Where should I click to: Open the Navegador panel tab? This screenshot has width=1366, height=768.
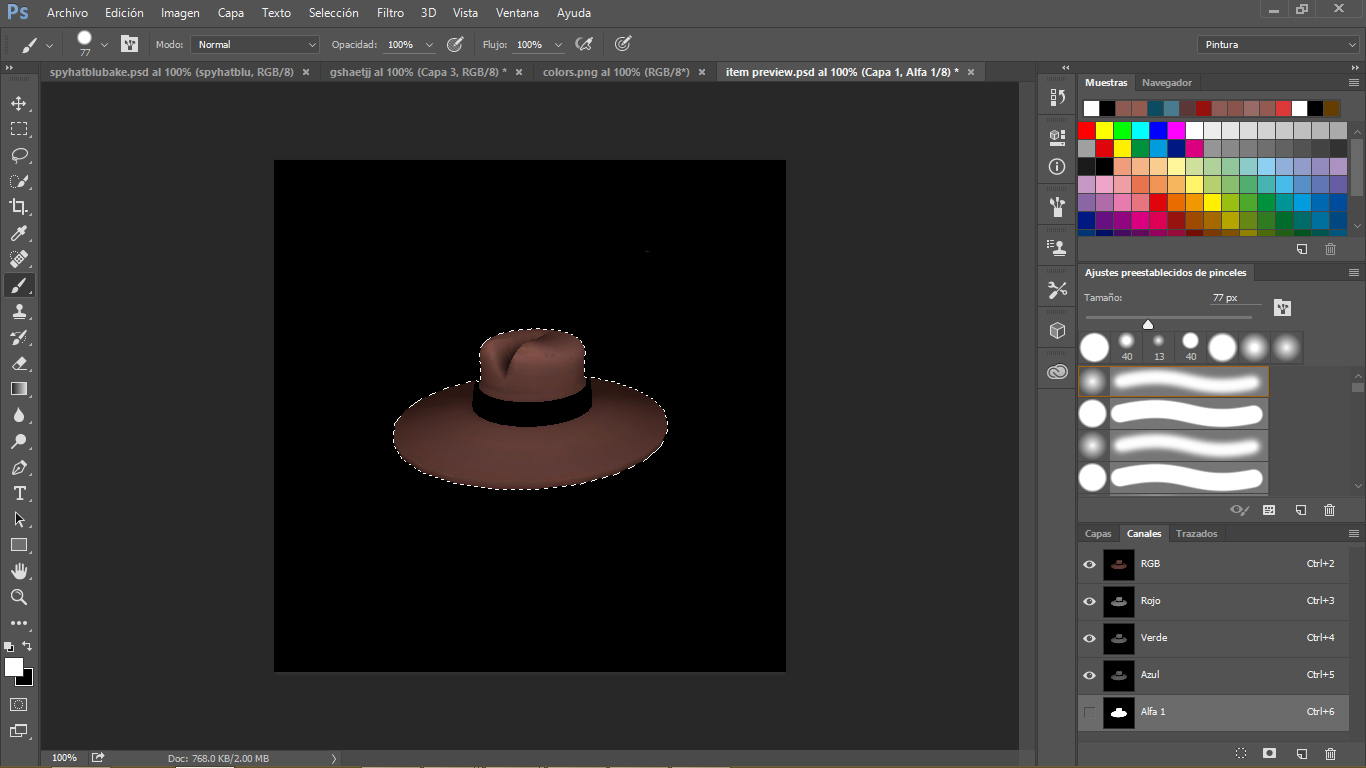point(1166,83)
